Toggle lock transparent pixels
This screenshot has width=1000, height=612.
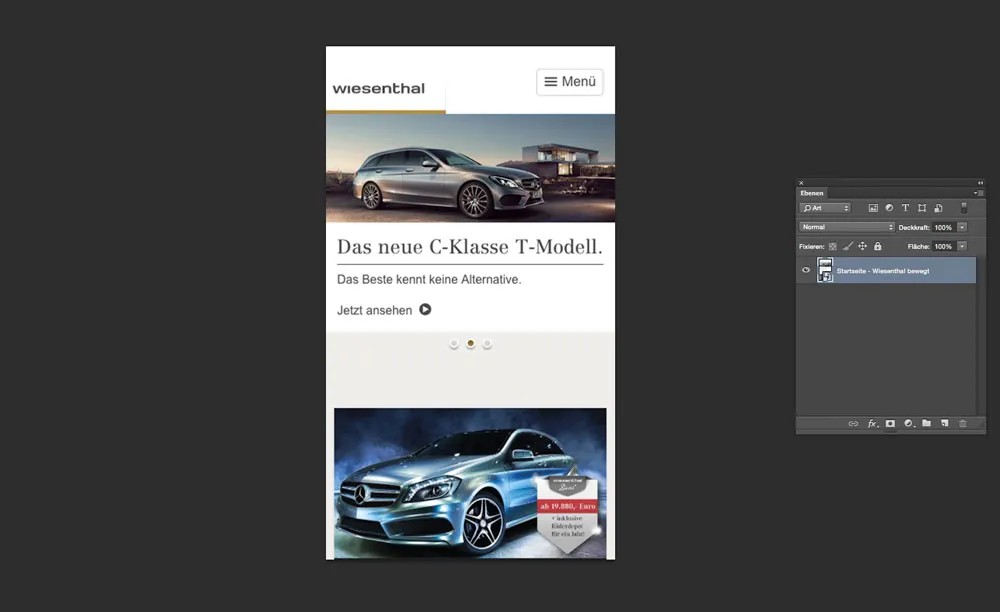tap(832, 246)
